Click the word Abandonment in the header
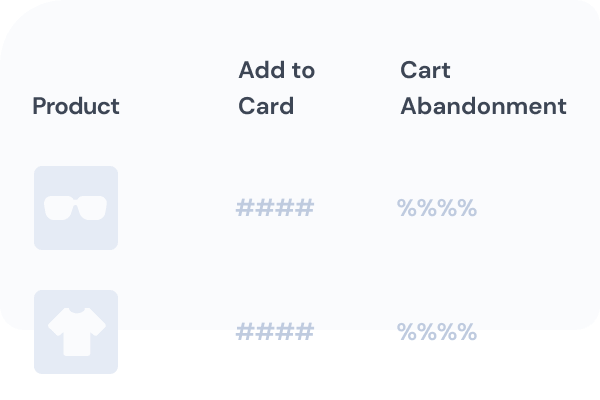Image resolution: width=600 pixels, height=400 pixels. (483, 106)
